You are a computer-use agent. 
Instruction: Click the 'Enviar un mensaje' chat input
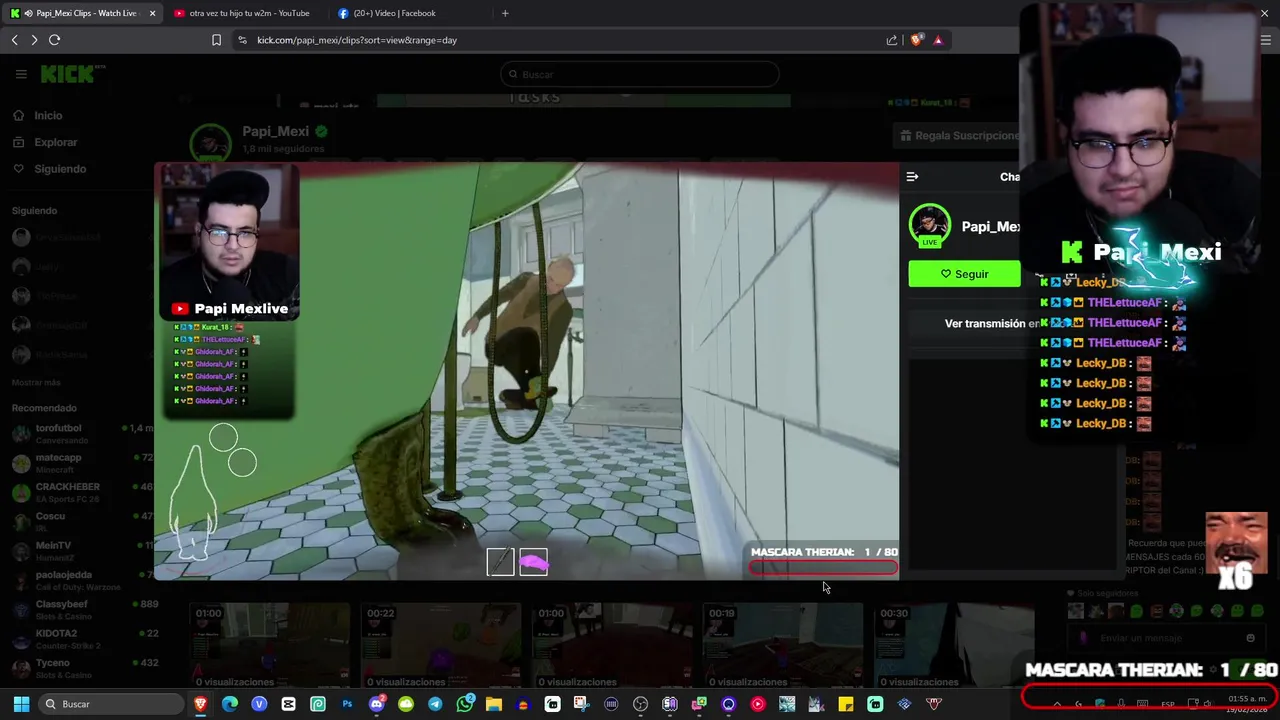pyautogui.click(x=1165, y=638)
